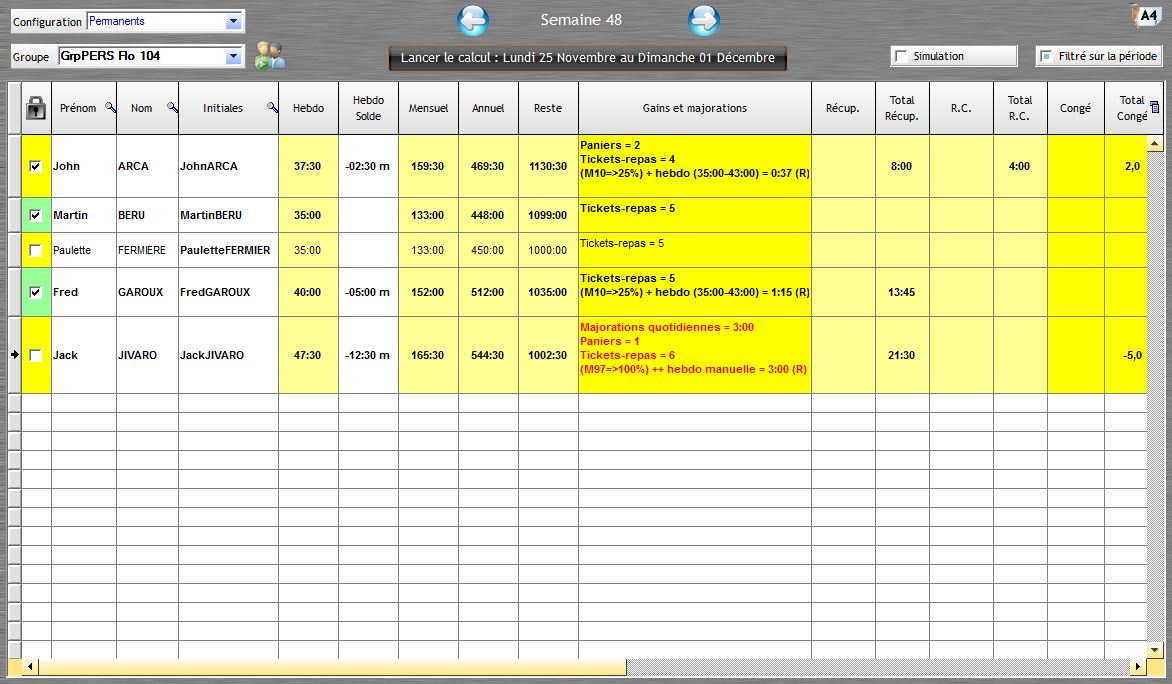Viewport: 1172px width, 684px height.
Task: Click the Total R.C. column header
Action: pyautogui.click(x=1020, y=108)
